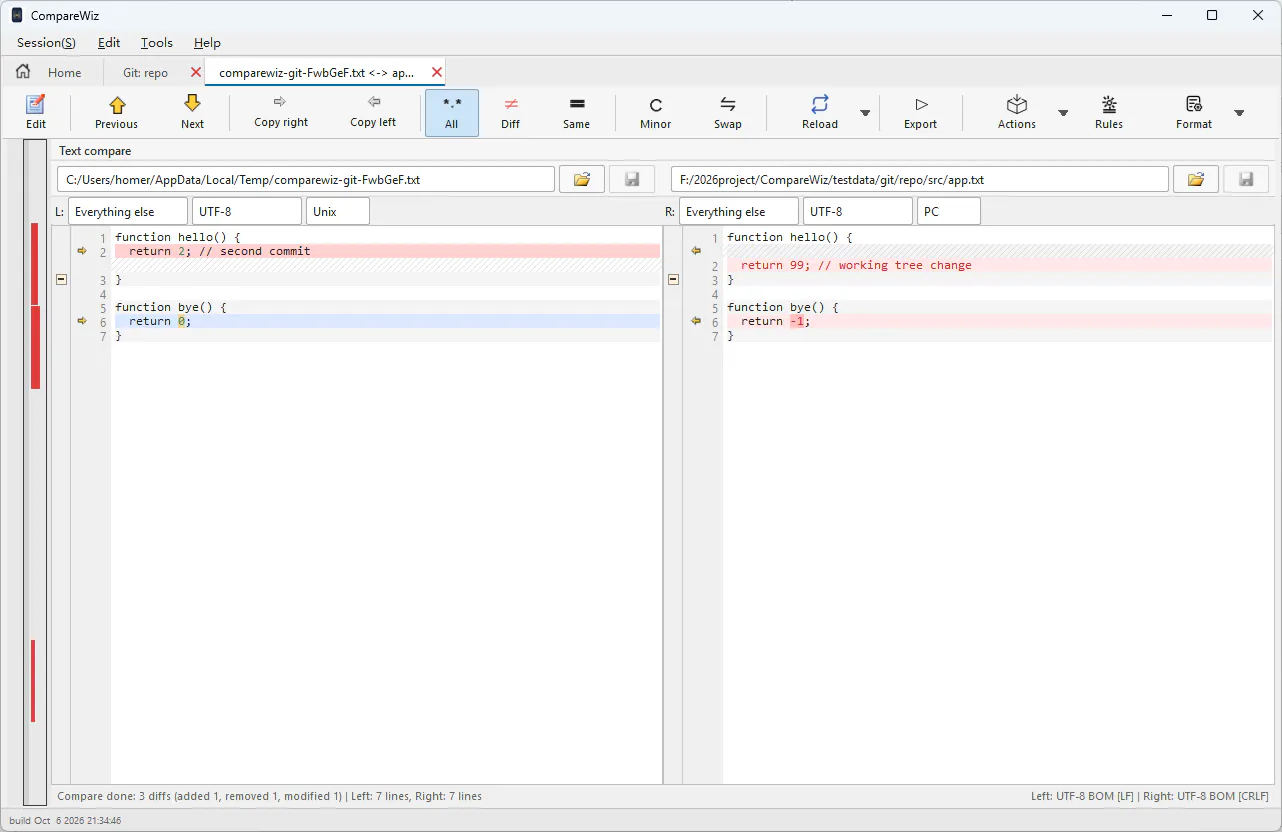Show only Same lines filter
The width and height of the screenshot is (1282, 832).
(x=576, y=112)
